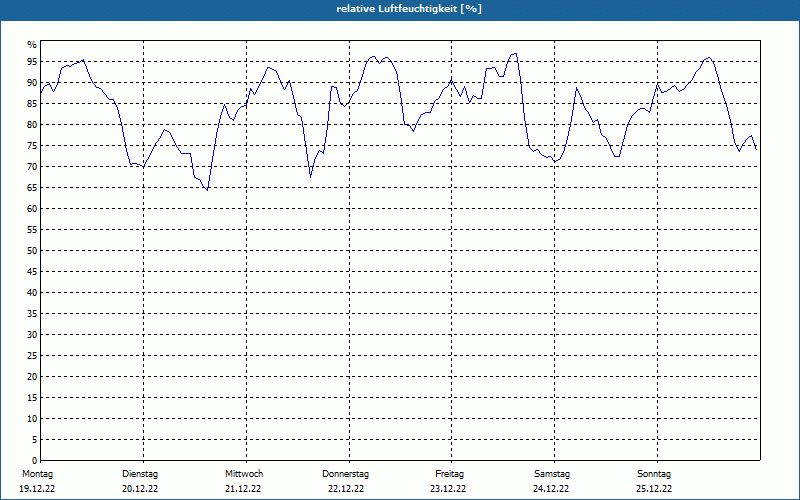
Task: Click the 60 y-axis value
Action: 32,209
